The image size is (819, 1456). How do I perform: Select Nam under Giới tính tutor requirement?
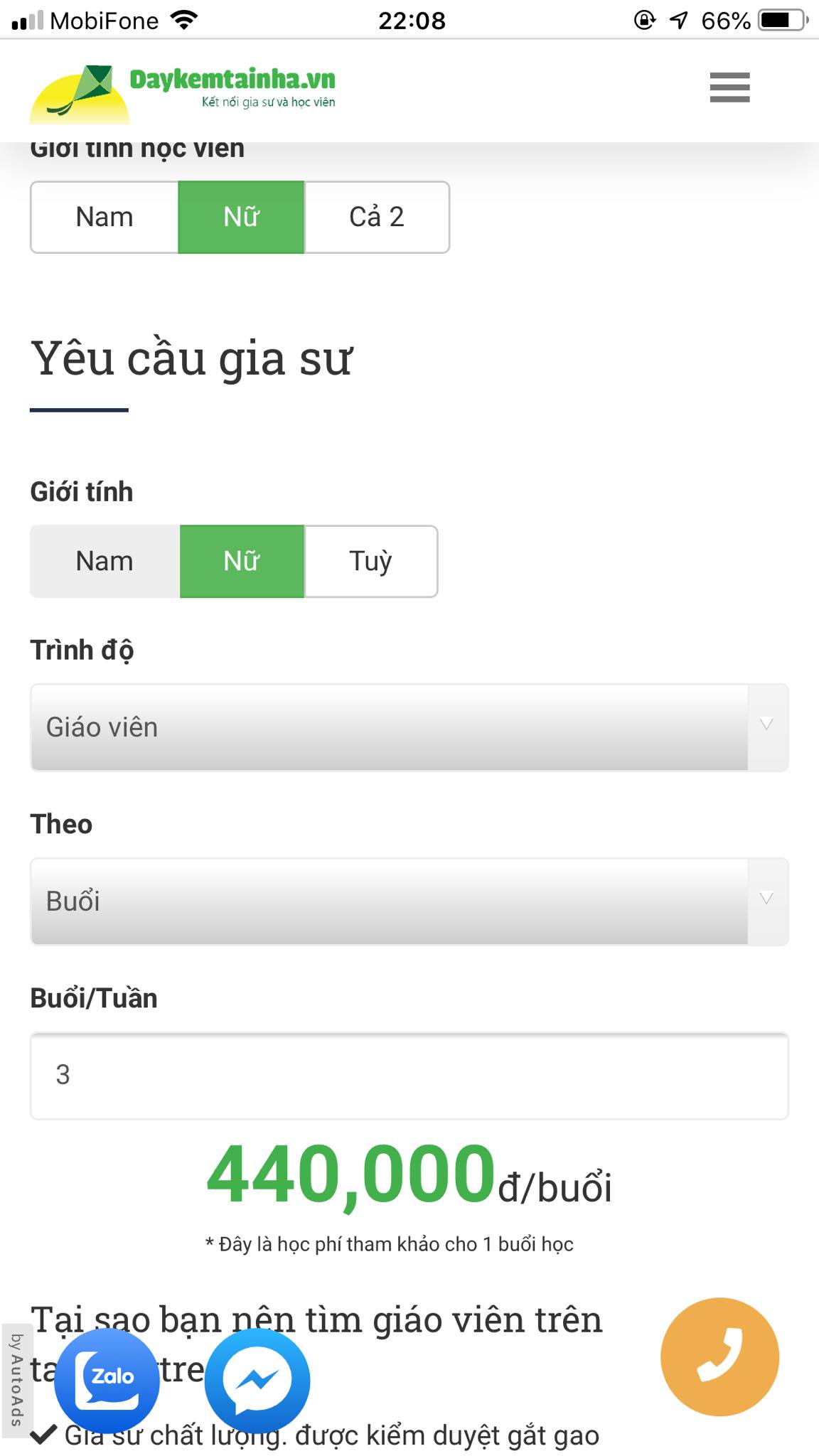(x=105, y=561)
